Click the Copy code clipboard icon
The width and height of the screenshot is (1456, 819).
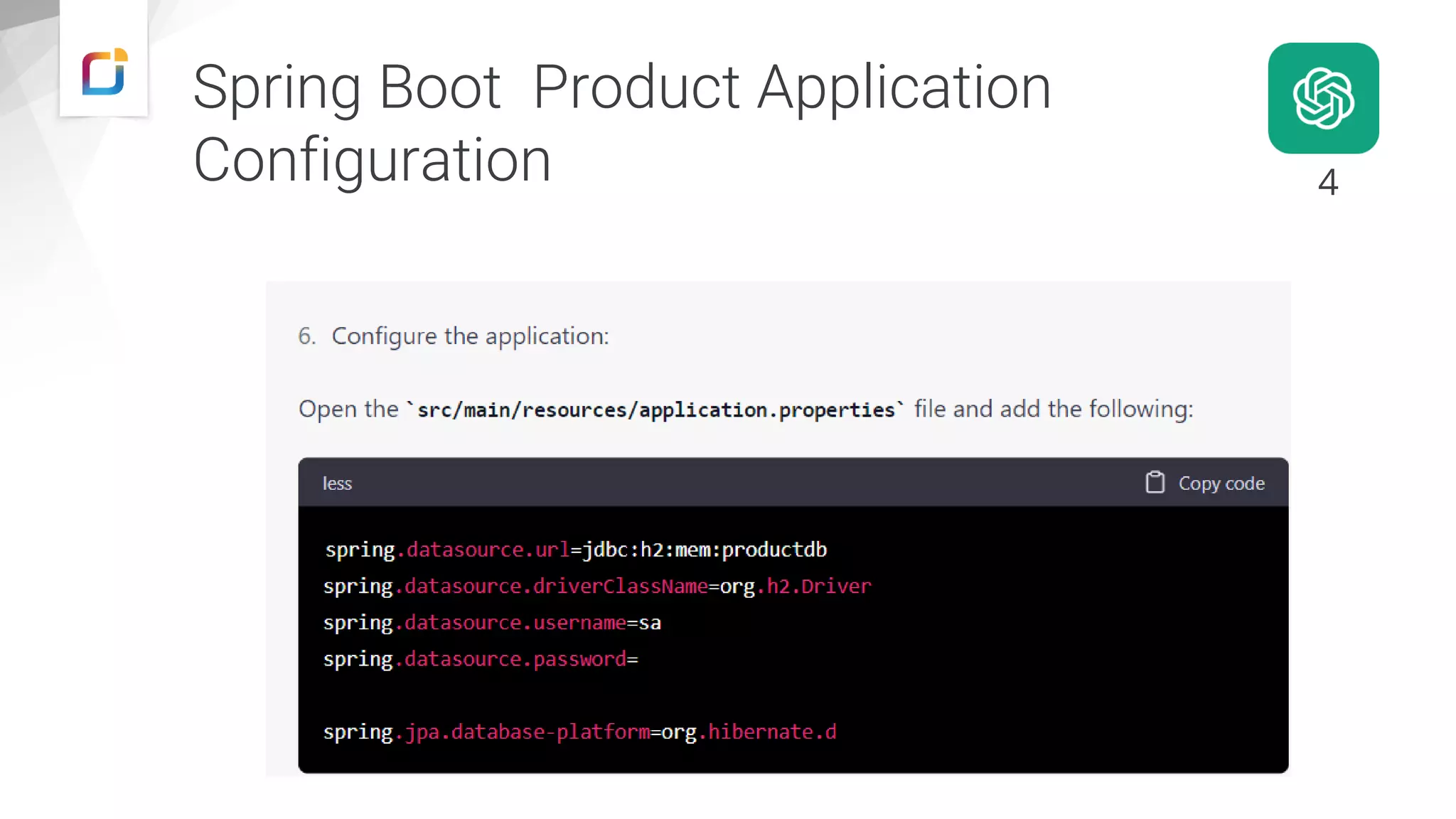point(1155,483)
